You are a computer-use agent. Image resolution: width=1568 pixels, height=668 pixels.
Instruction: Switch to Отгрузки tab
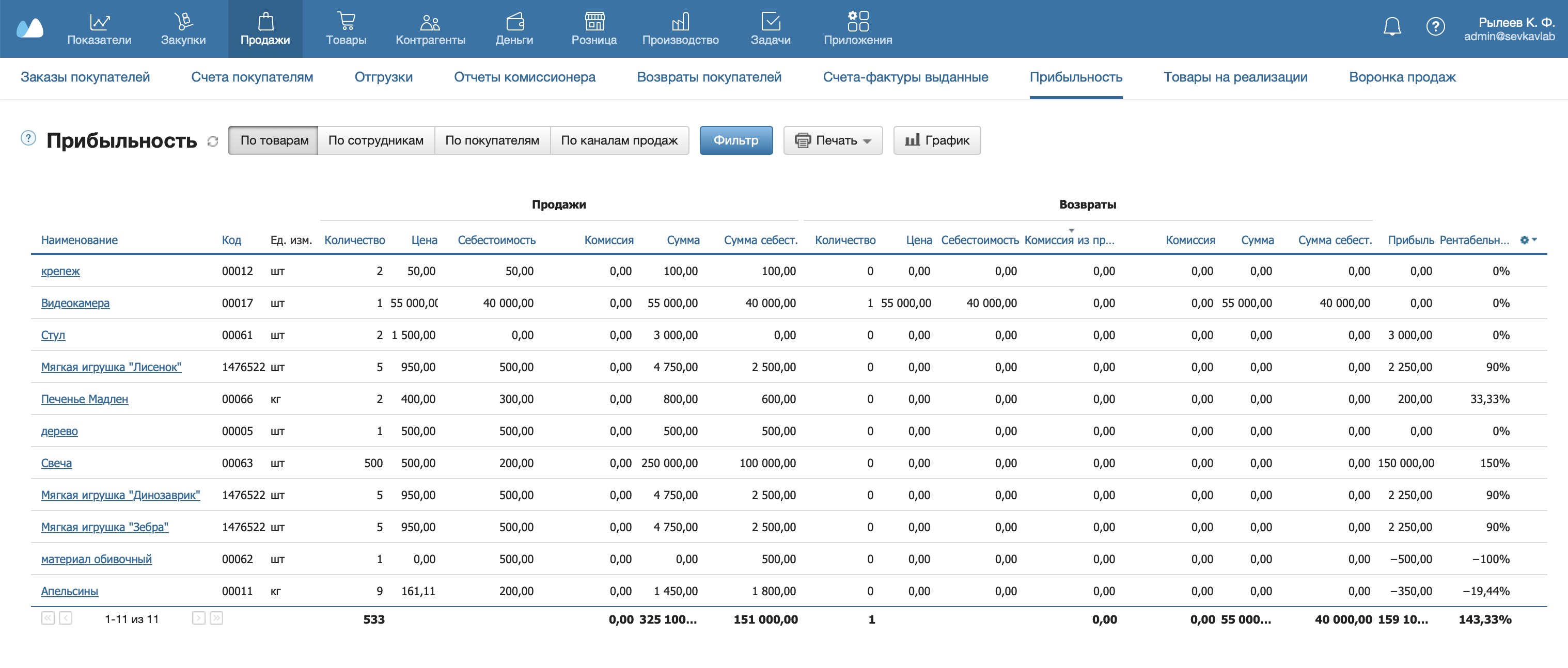(x=383, y=77)
